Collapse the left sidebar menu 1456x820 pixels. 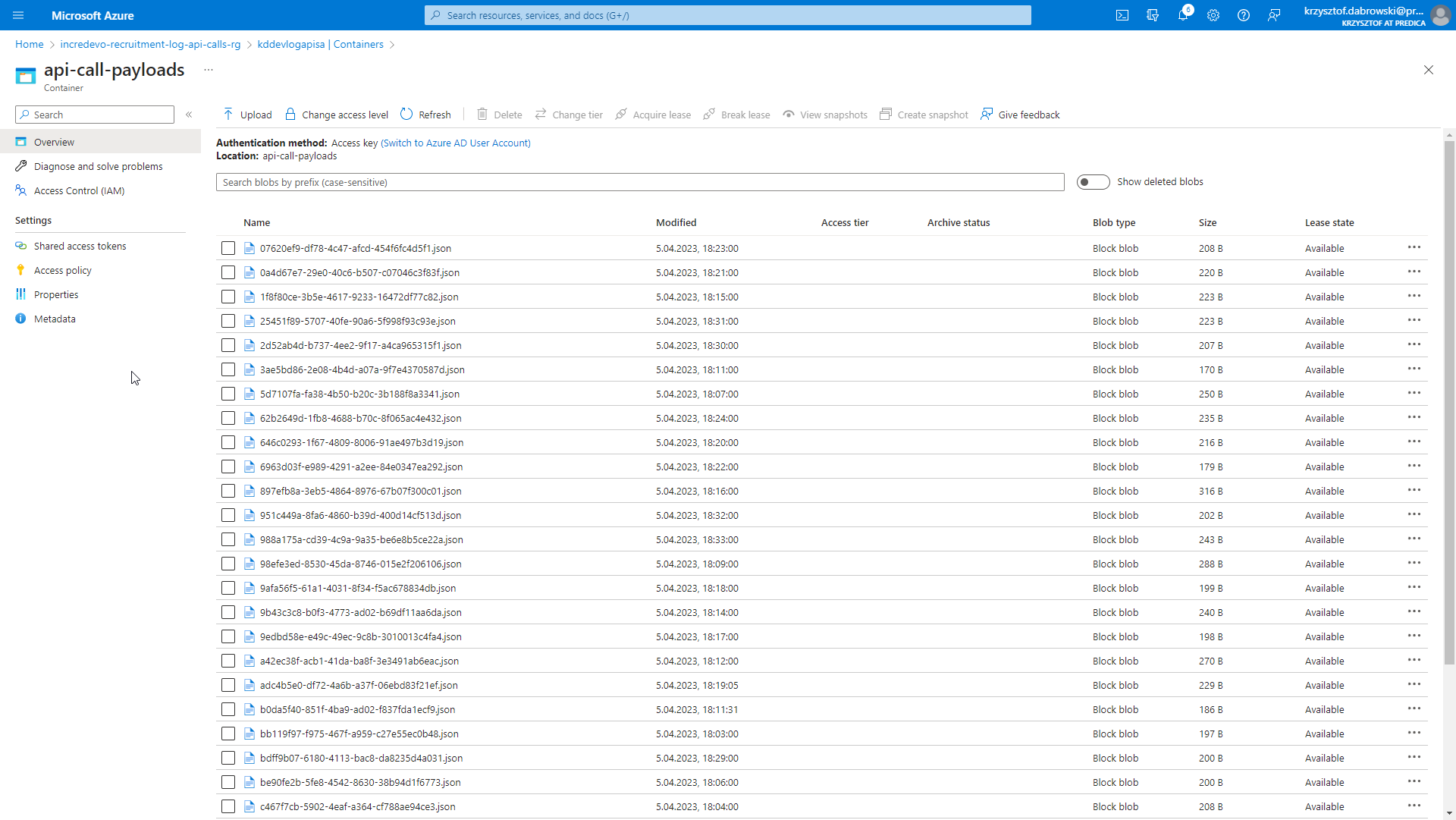tap(189, 115)
